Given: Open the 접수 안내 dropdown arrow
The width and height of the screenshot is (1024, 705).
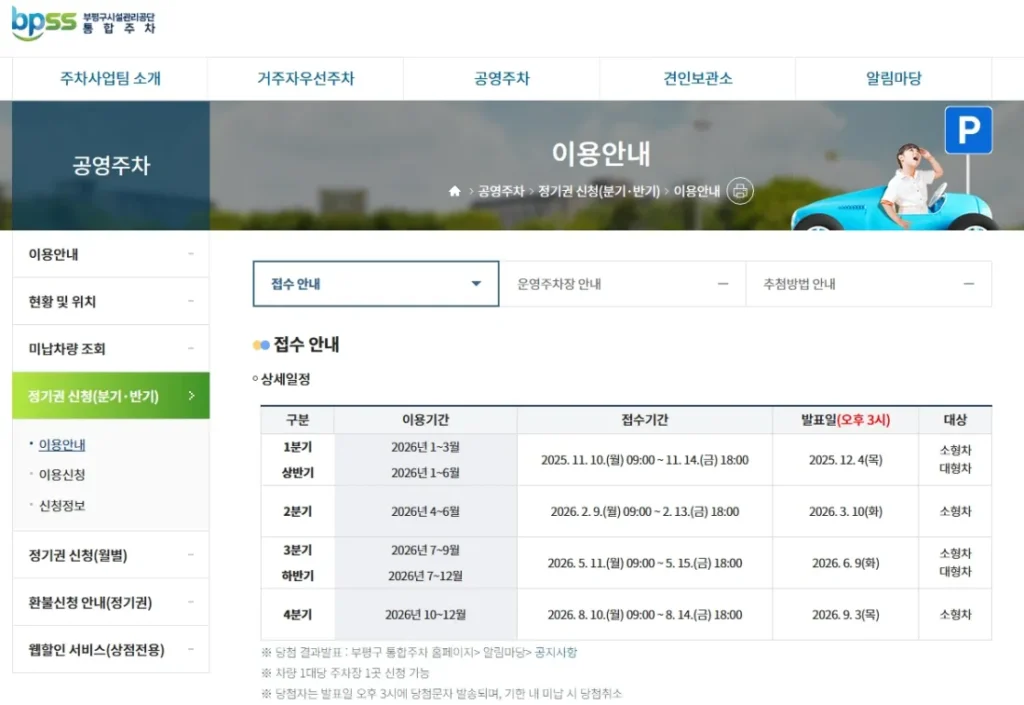Looking at the screenshot, I should tap(477, 283).
